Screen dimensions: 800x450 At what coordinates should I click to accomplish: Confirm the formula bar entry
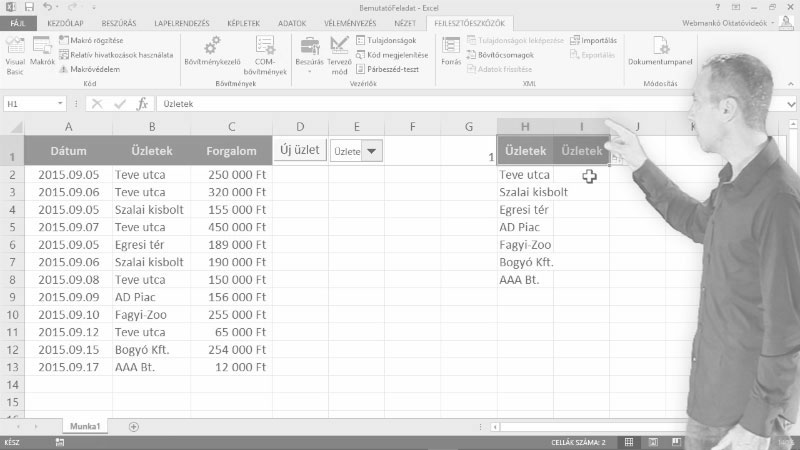tap(120, 104)
